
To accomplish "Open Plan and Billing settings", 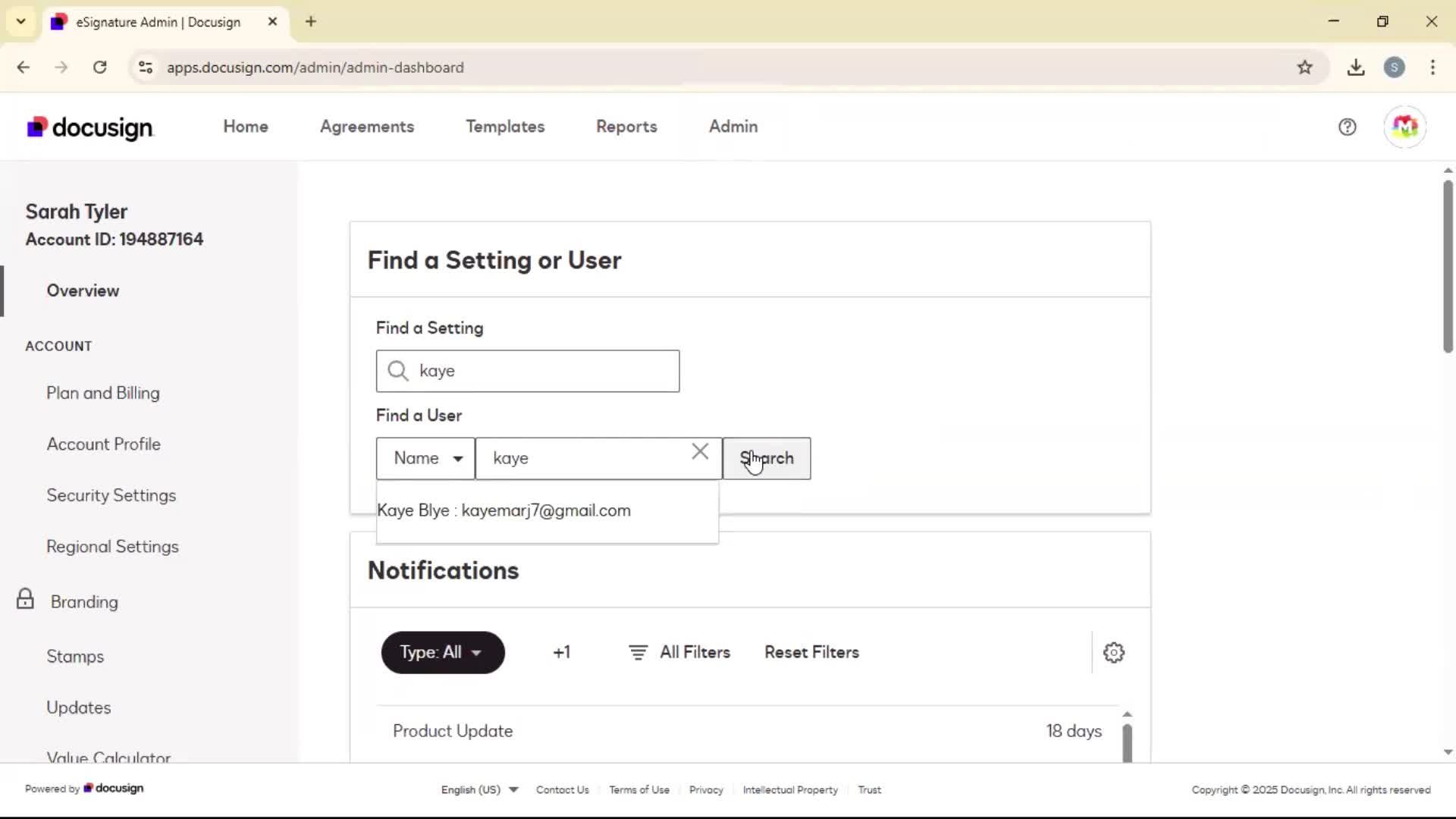I will [103, 393].
